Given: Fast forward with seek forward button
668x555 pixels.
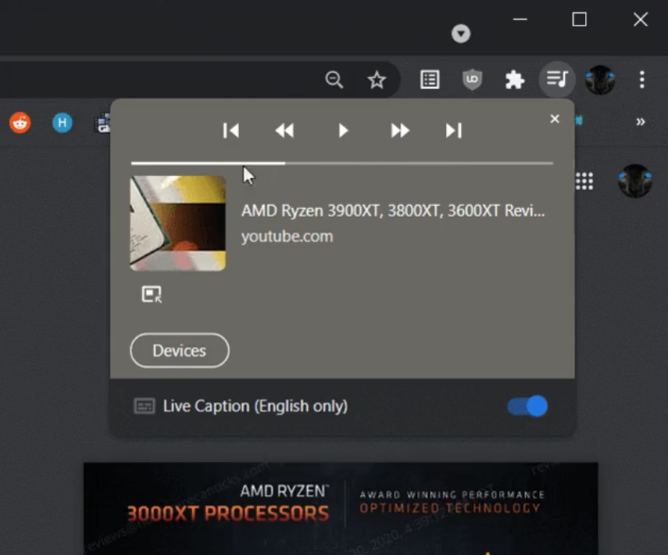Looking at the screenshot, I should coord(400,130).
